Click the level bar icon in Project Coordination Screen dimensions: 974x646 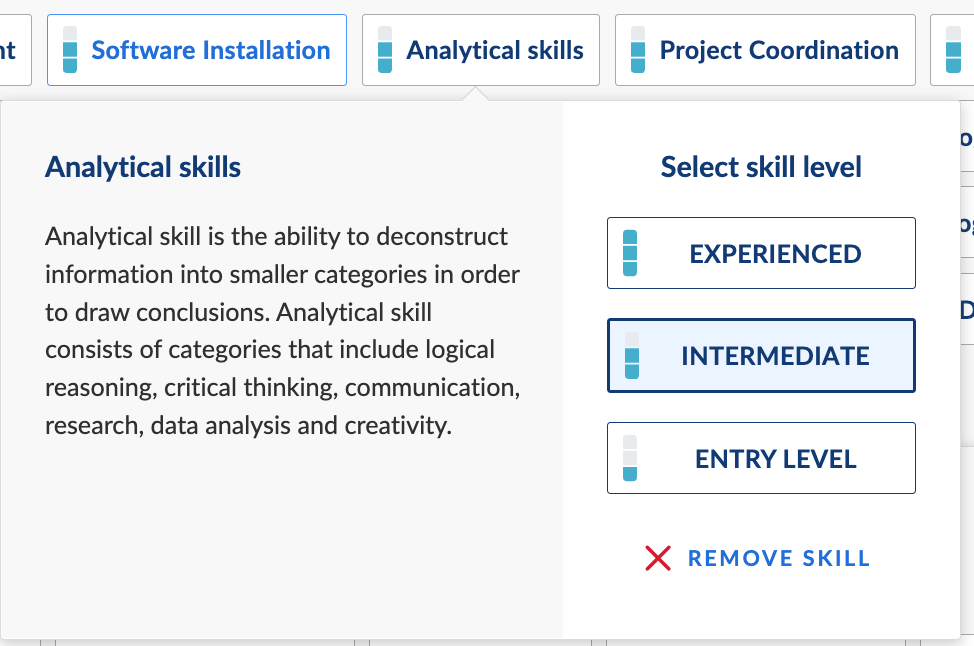(x=638, y=50)
